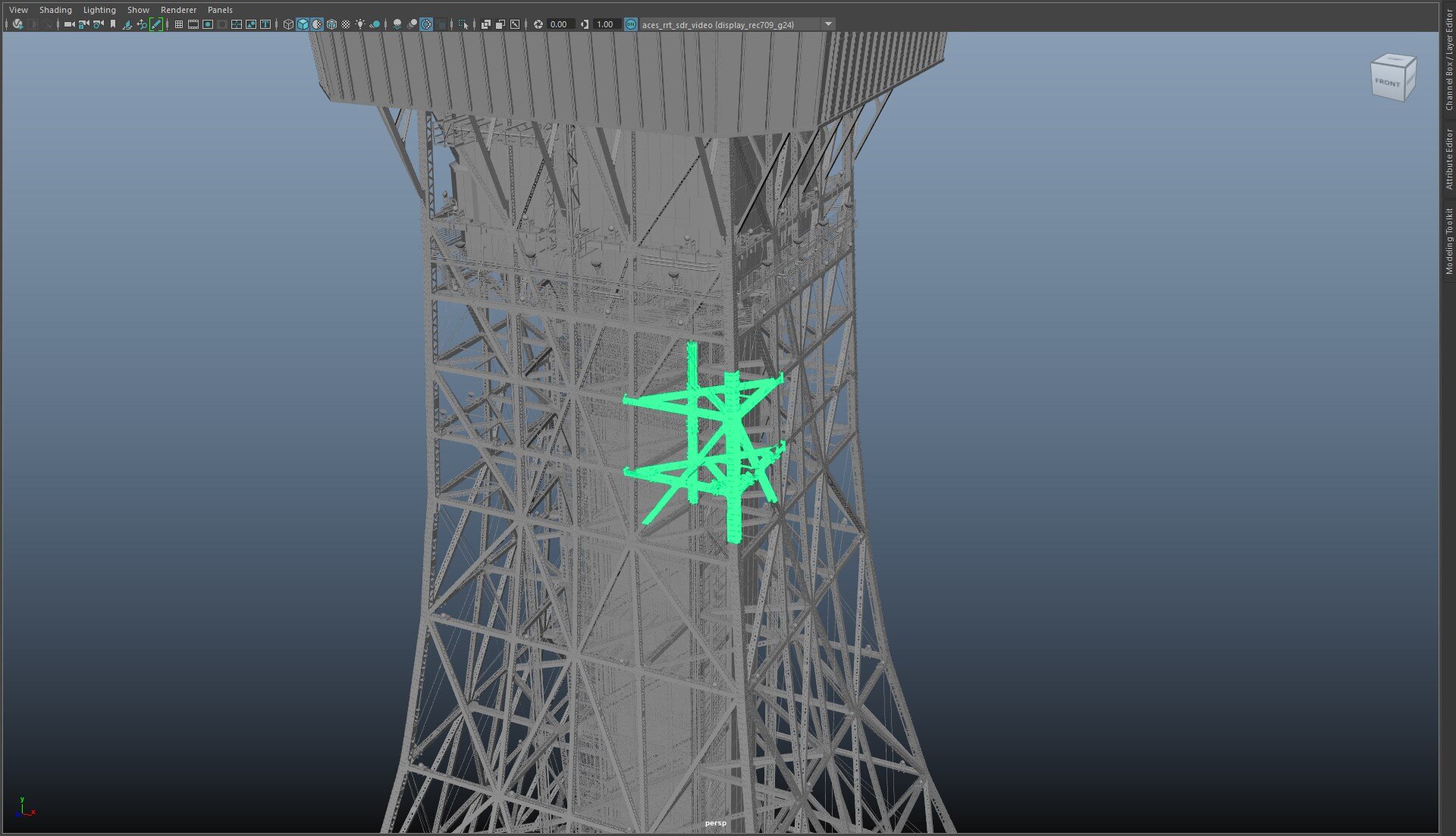Click the camera bookmarks icon
1456x836 pixels.
113,24
